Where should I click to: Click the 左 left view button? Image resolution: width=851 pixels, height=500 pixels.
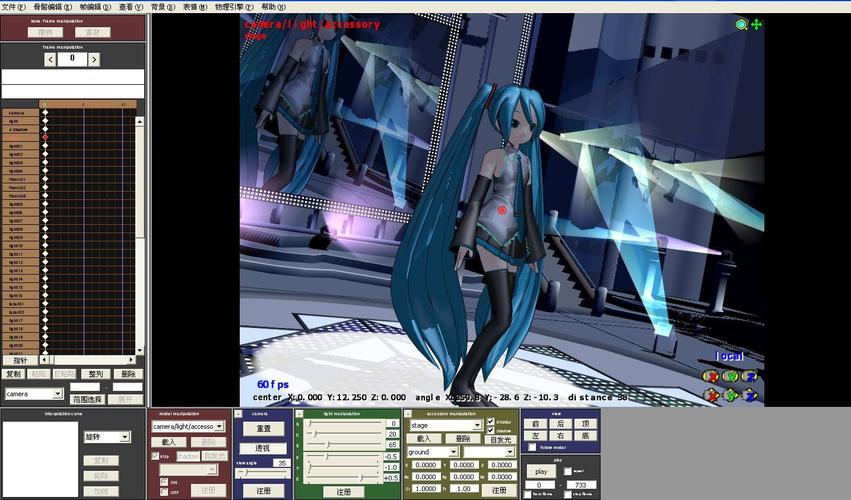click(536, 435)
